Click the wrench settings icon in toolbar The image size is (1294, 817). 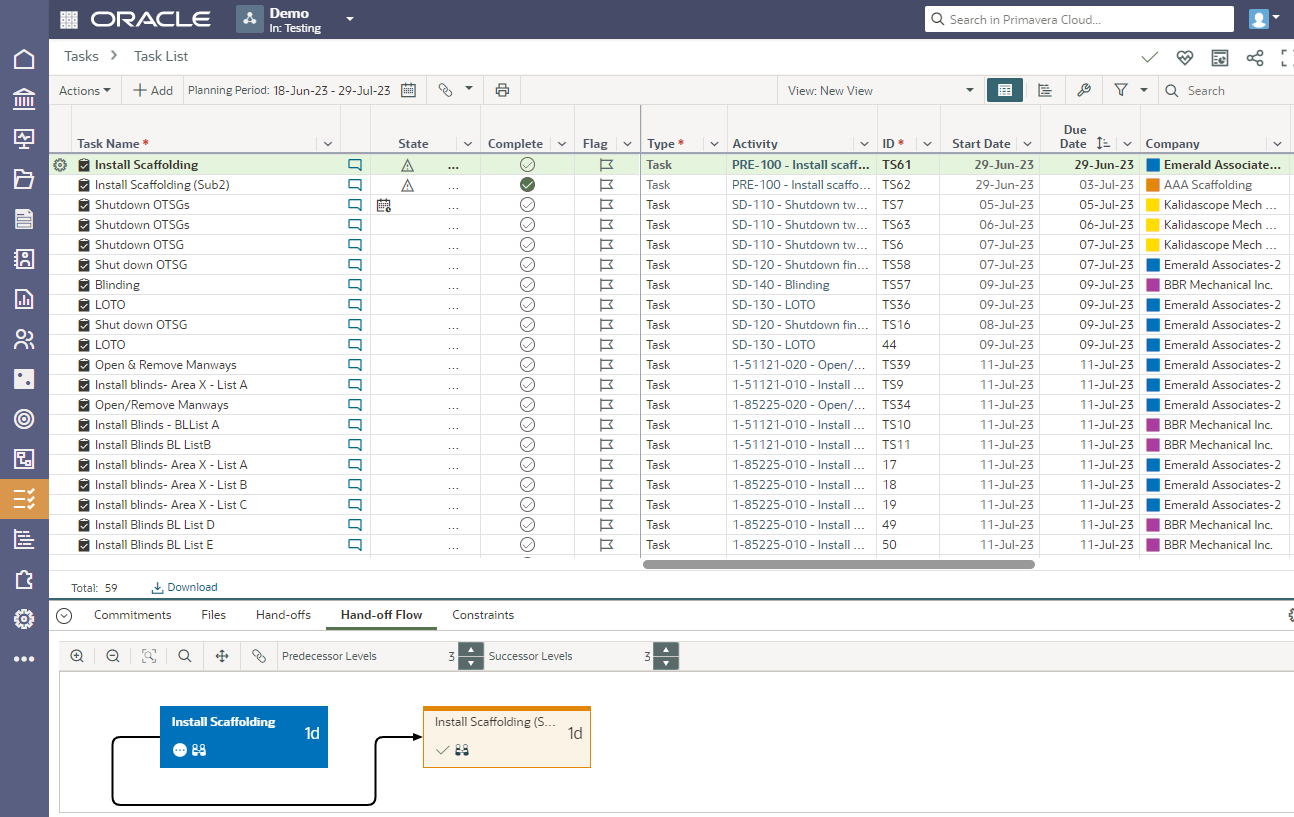(x=1083, y=90)
